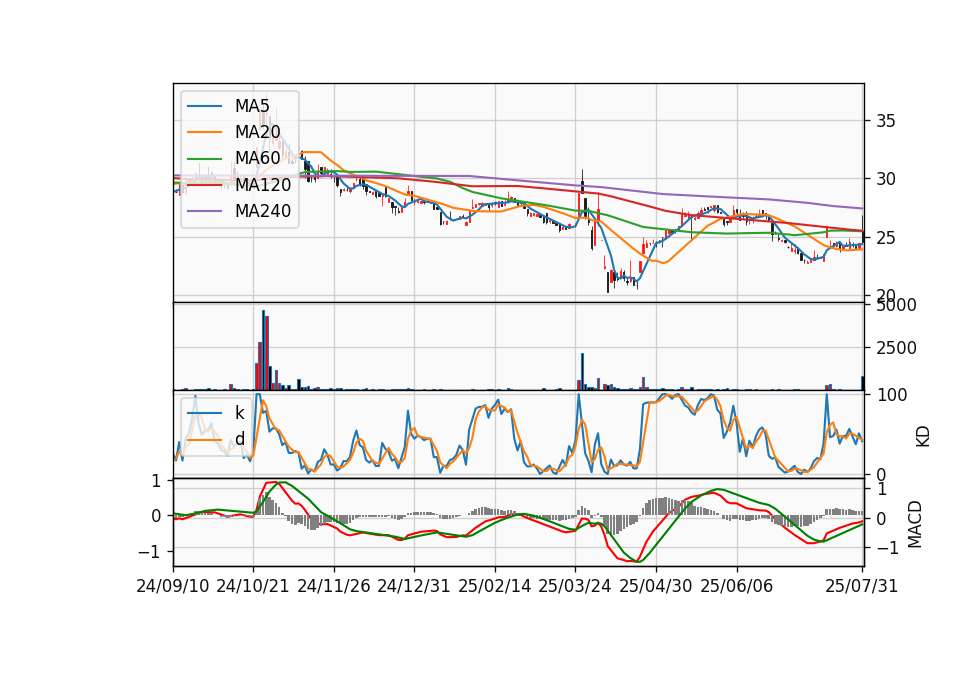Click the MA120 legend label
This screenshot has height=690, width=960.
point(263,184)
